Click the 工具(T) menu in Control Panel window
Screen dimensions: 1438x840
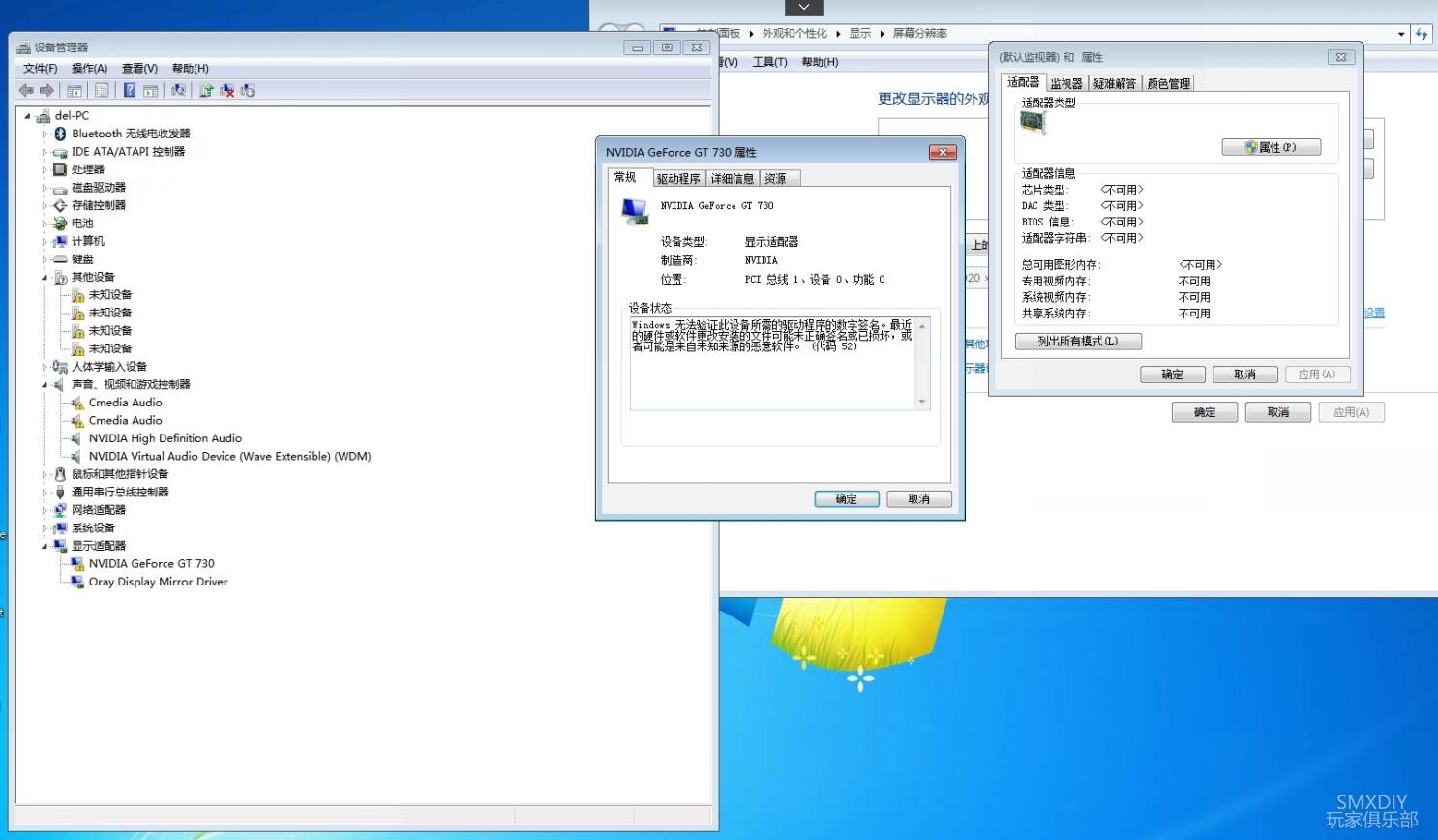tap(769, 62)
